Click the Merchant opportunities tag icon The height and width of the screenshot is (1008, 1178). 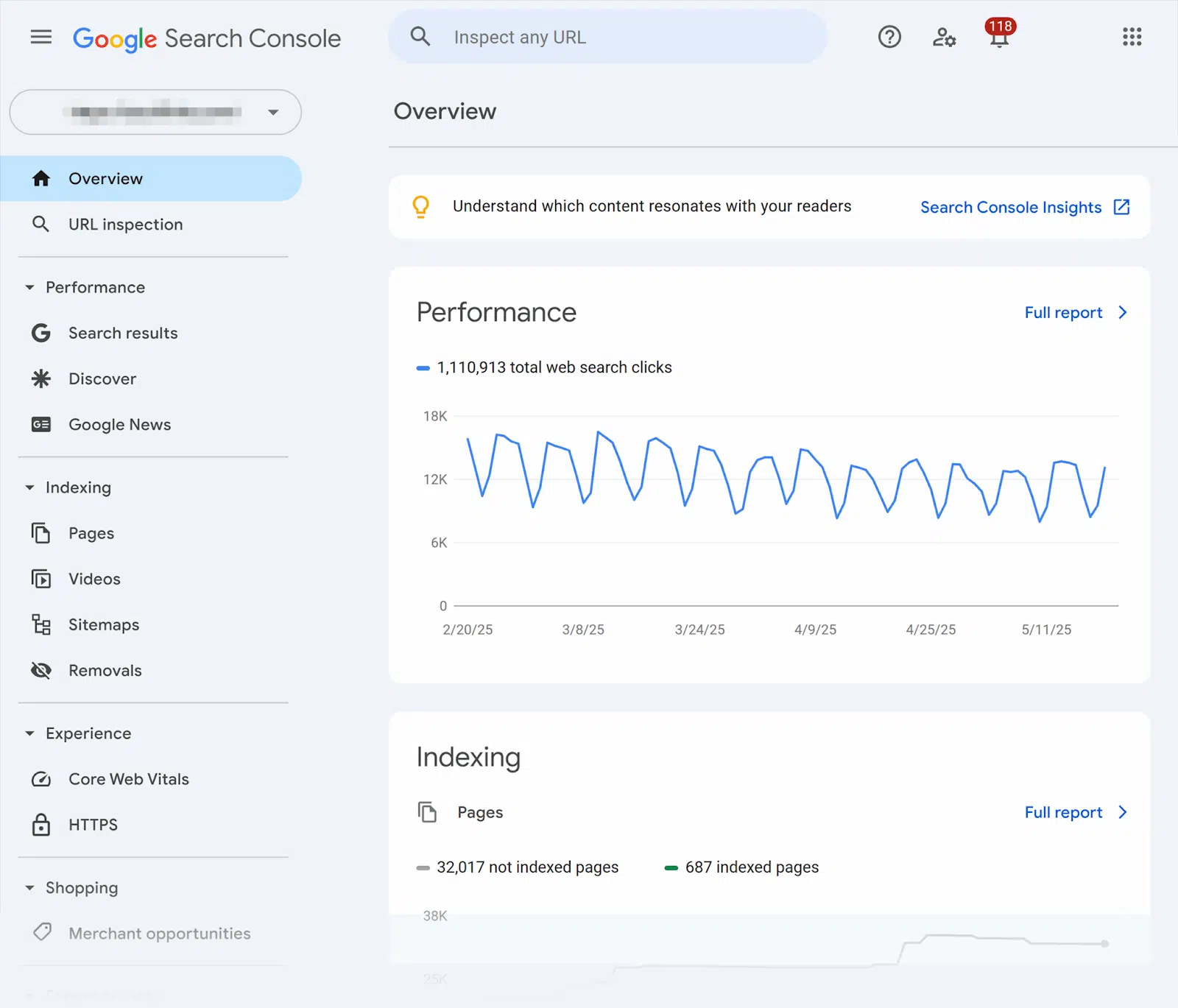tap(42, 932)
